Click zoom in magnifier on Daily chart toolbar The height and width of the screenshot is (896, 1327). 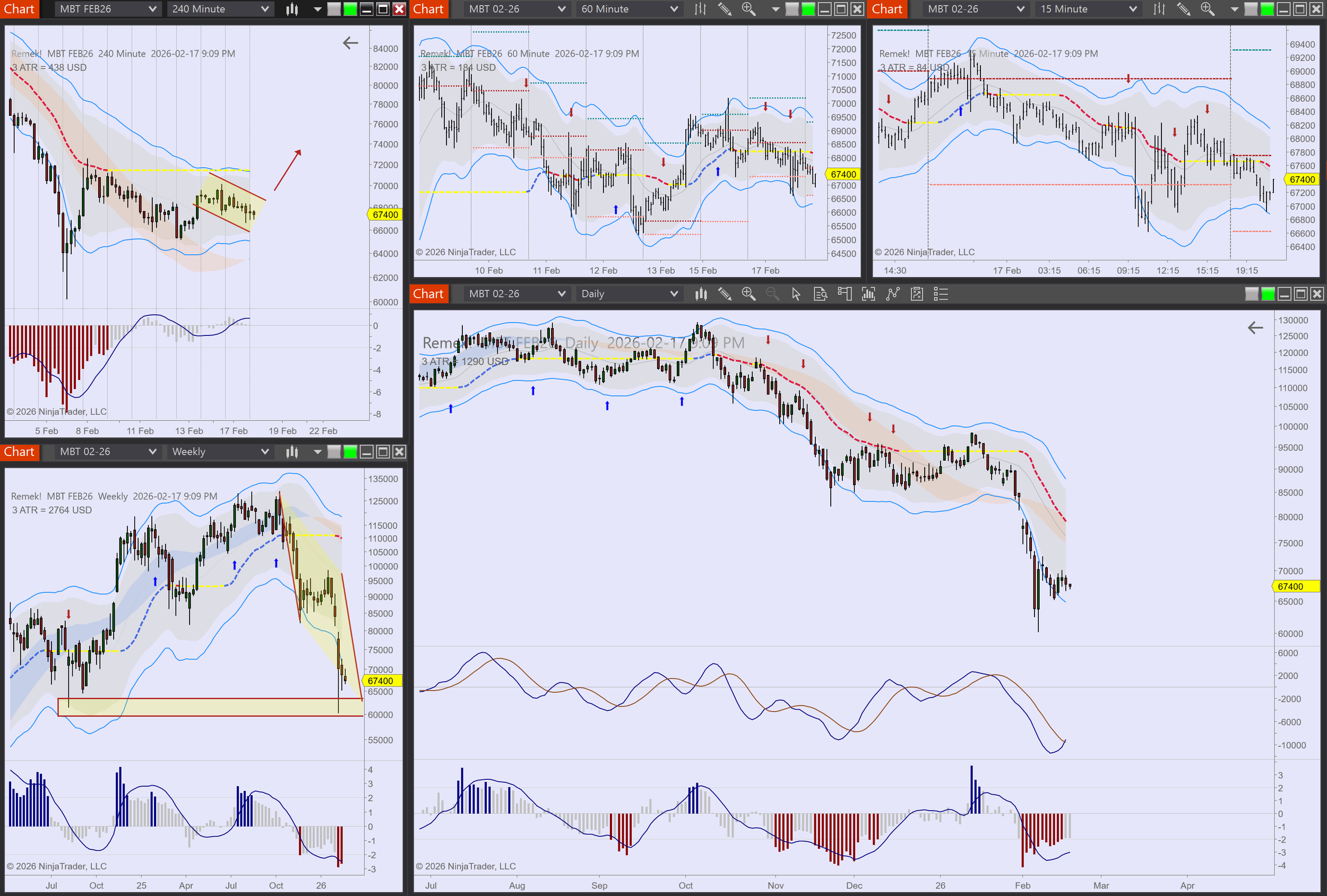coord(748,294)
